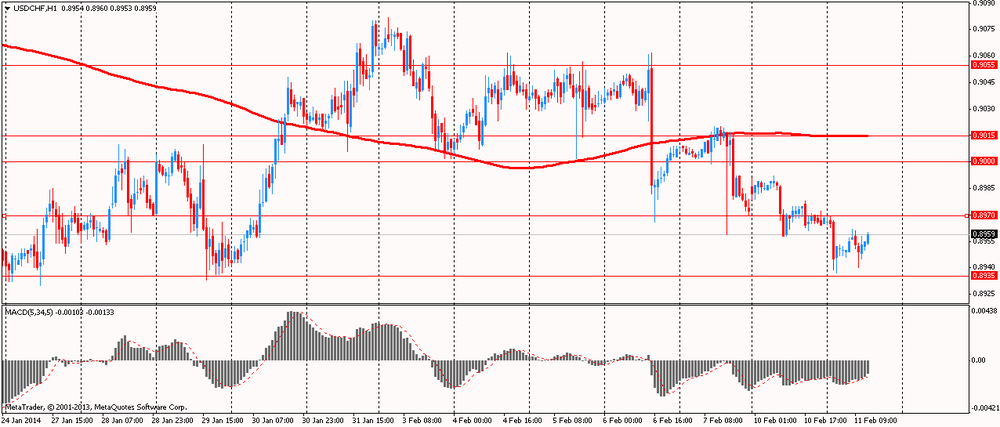Select the 0.9015 red price label
Screen dimensions: 1000x427
click(x=982, y=135)
